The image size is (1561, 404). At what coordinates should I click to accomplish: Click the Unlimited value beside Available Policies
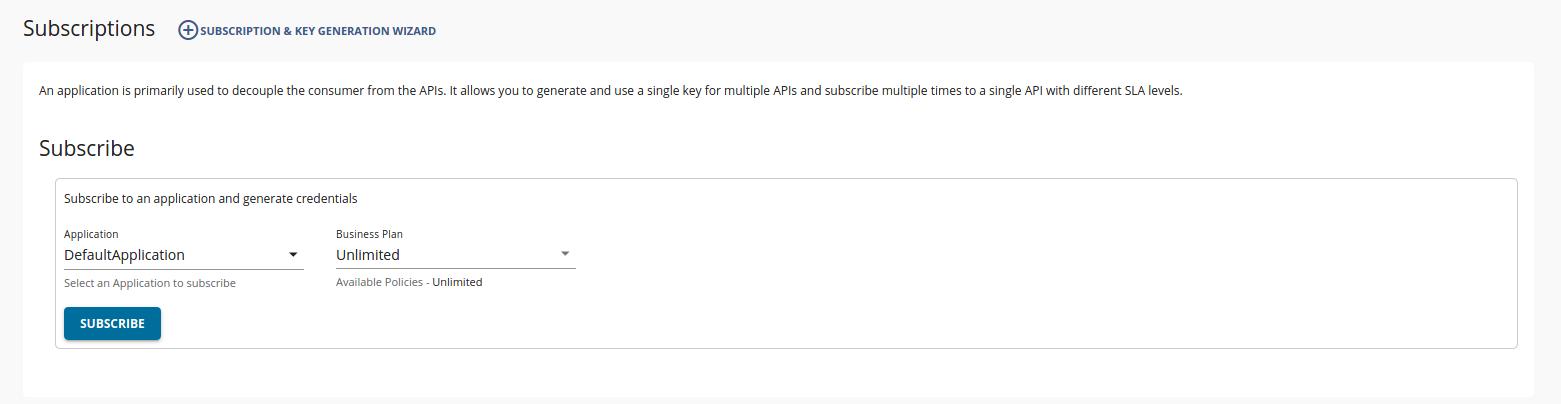pyautogui.click(x=457, y=282)
